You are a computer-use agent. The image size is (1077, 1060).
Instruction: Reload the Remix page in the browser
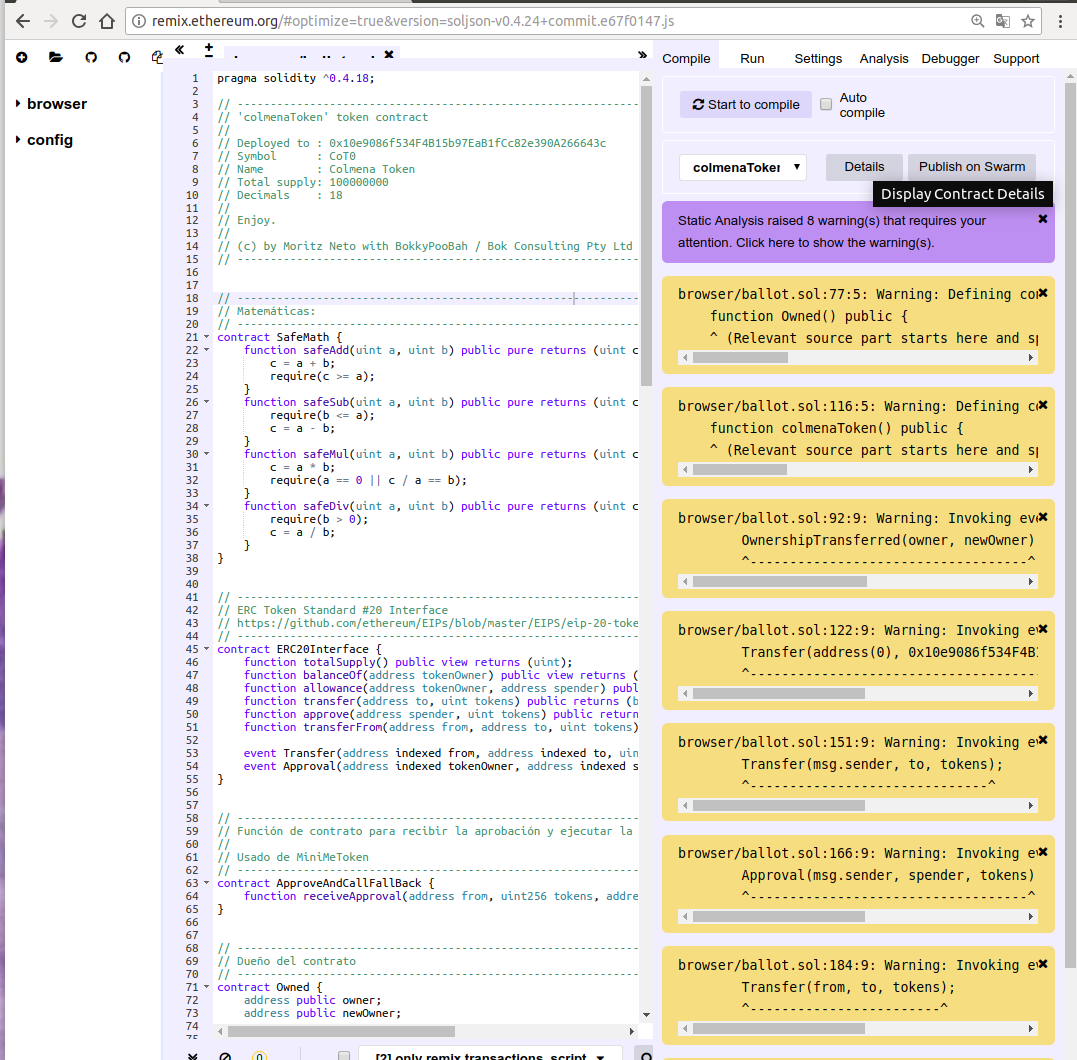point(79,21)
